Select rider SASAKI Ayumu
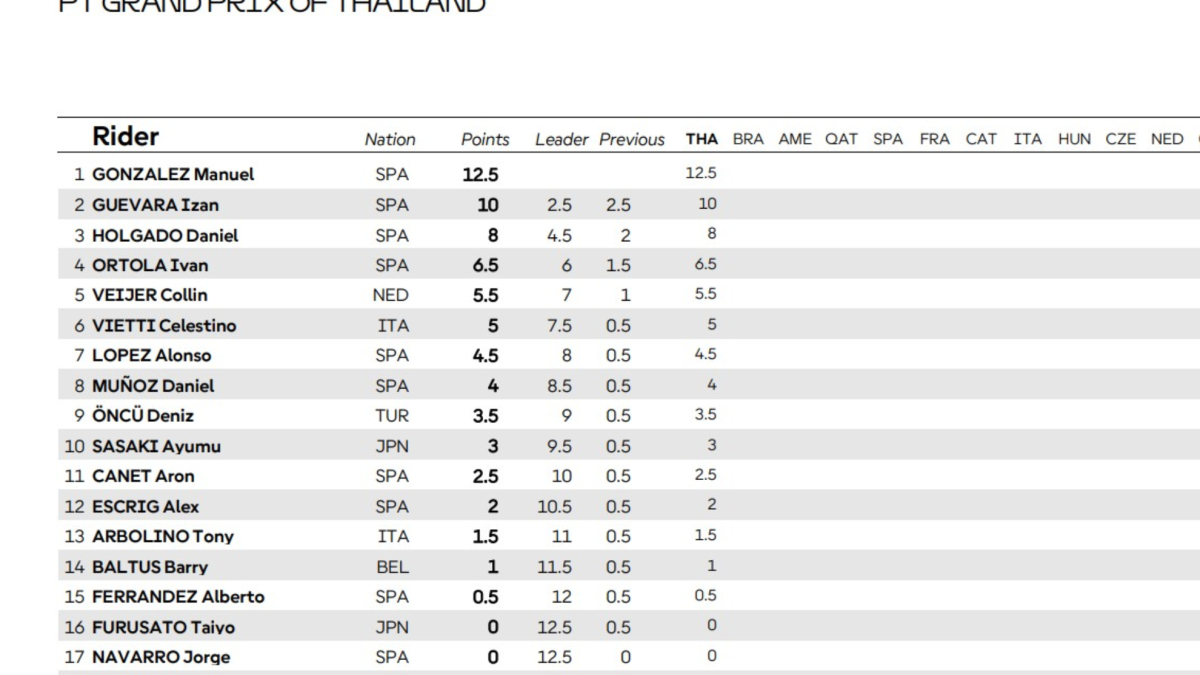This screenshot has height=675, width=1200. 156,447
